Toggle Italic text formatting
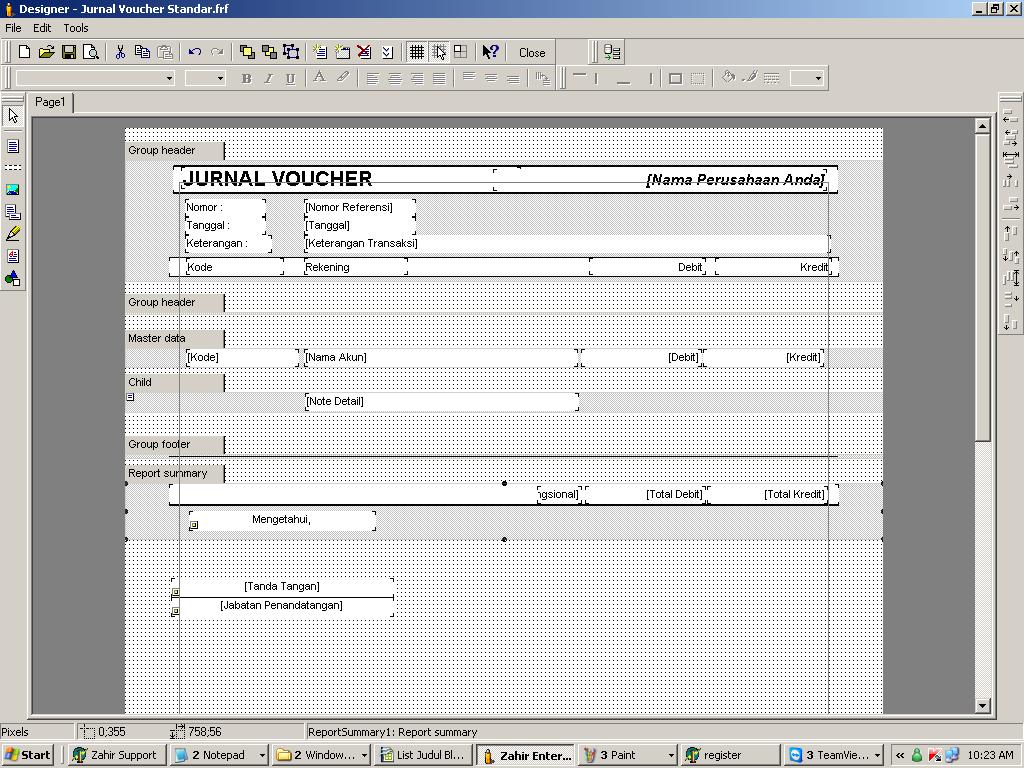This screenshot has height=768, width=1024. [x=268, y=78]
